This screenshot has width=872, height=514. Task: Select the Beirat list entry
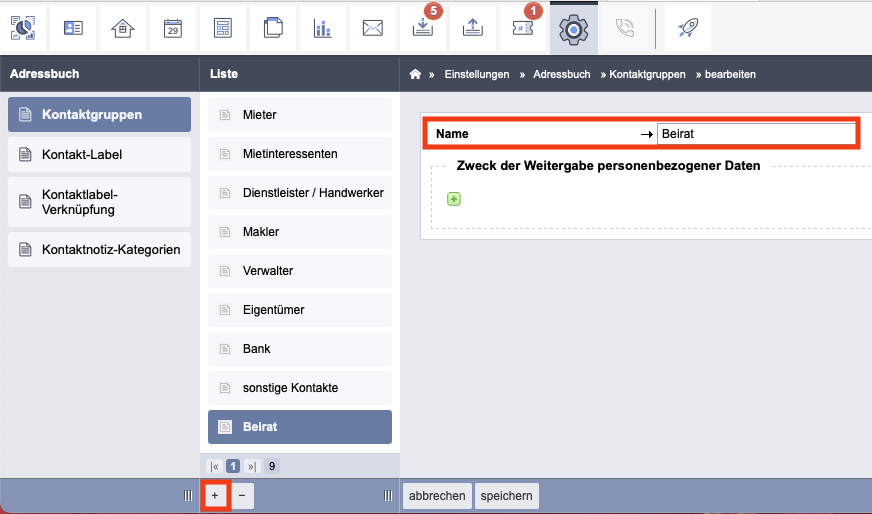click(x=300, y=427)
